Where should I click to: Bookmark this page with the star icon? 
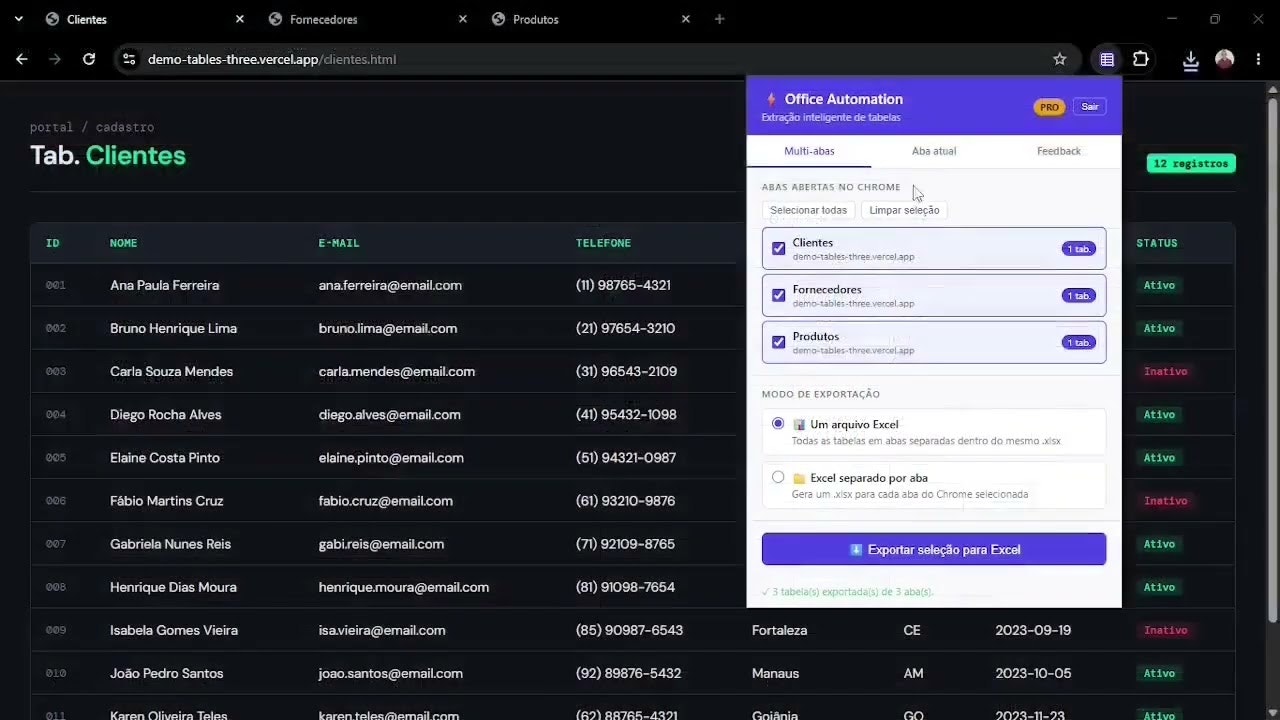click(1060, 59)
